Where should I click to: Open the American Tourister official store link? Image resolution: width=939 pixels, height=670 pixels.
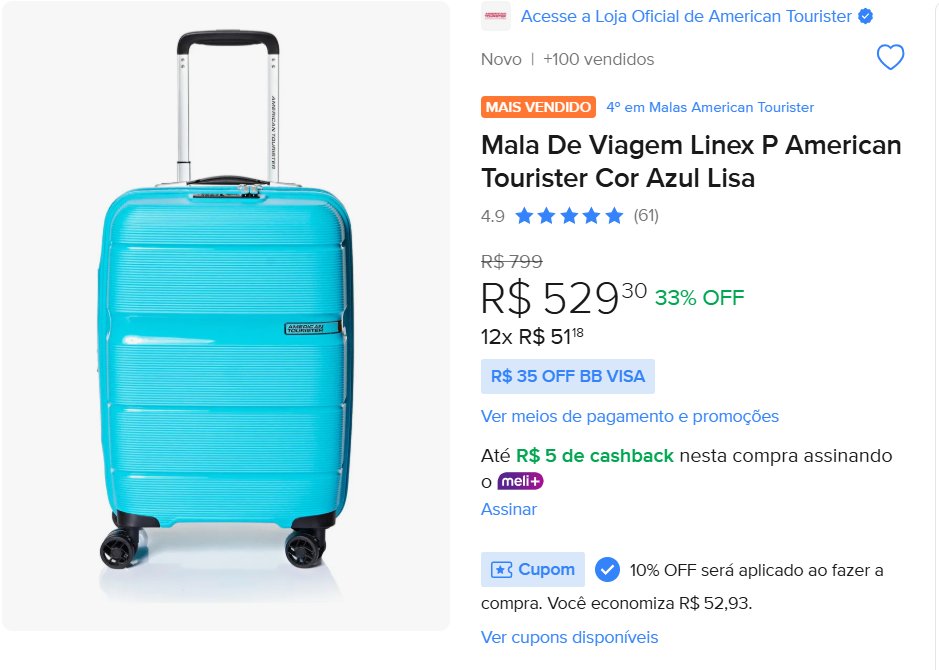point(686,16)
